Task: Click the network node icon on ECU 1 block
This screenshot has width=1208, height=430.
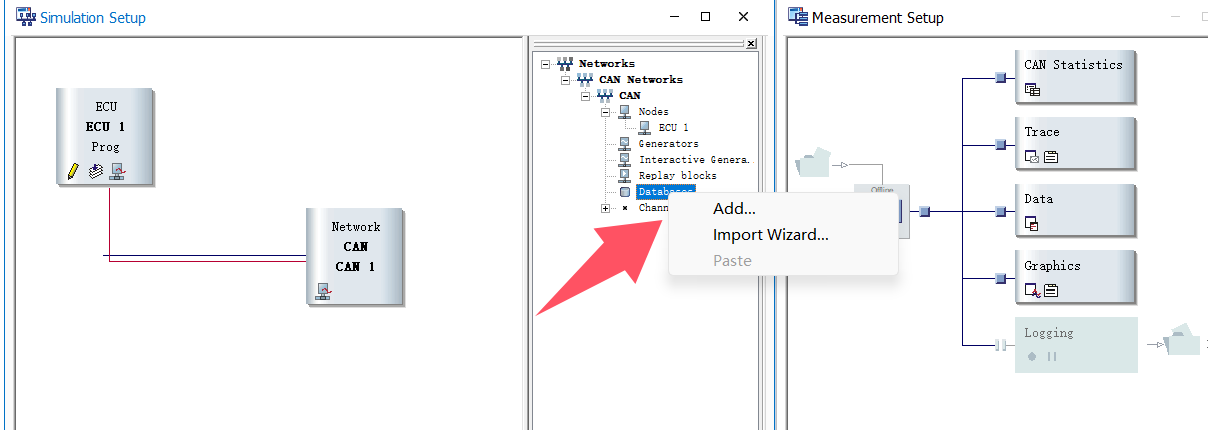Action: pyautogui.click(x=117, y=172)
